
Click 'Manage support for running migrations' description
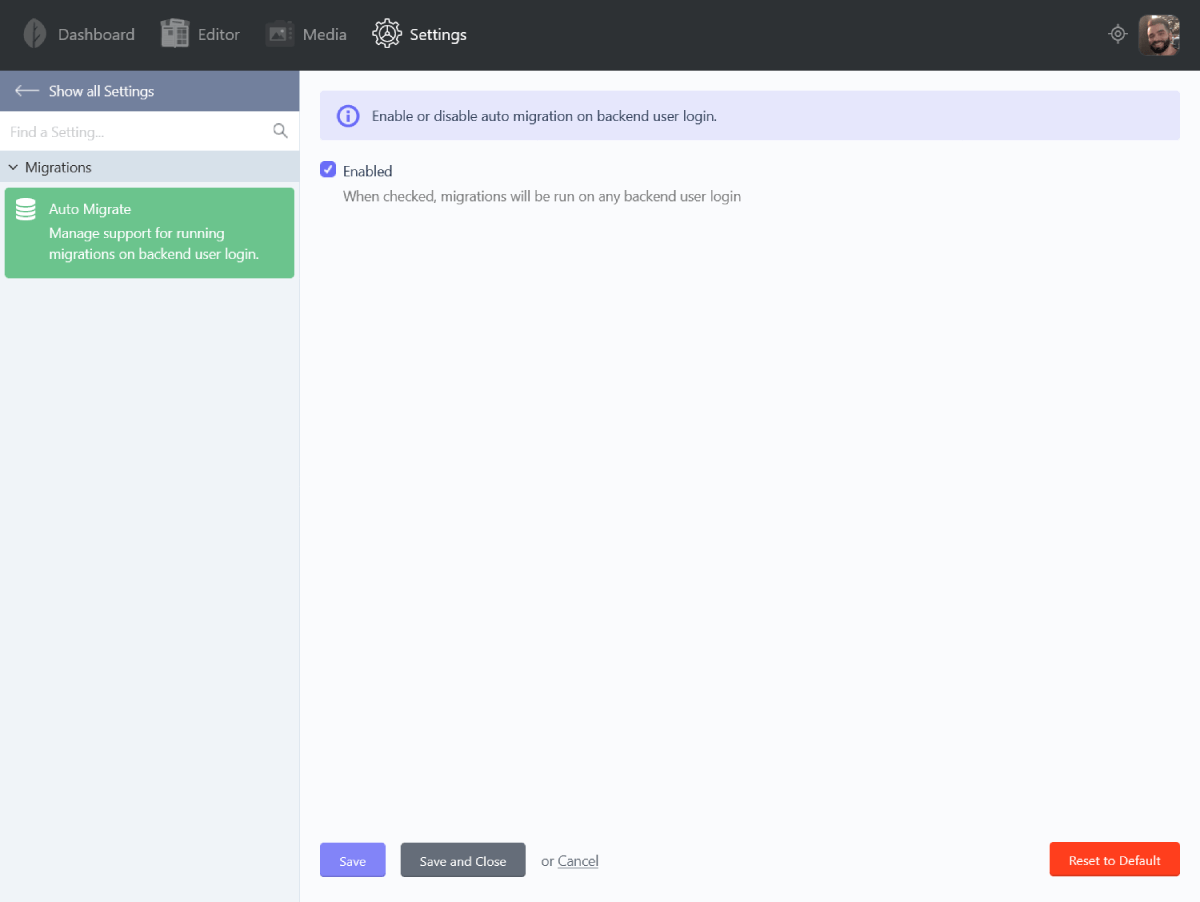click(154, 244)
